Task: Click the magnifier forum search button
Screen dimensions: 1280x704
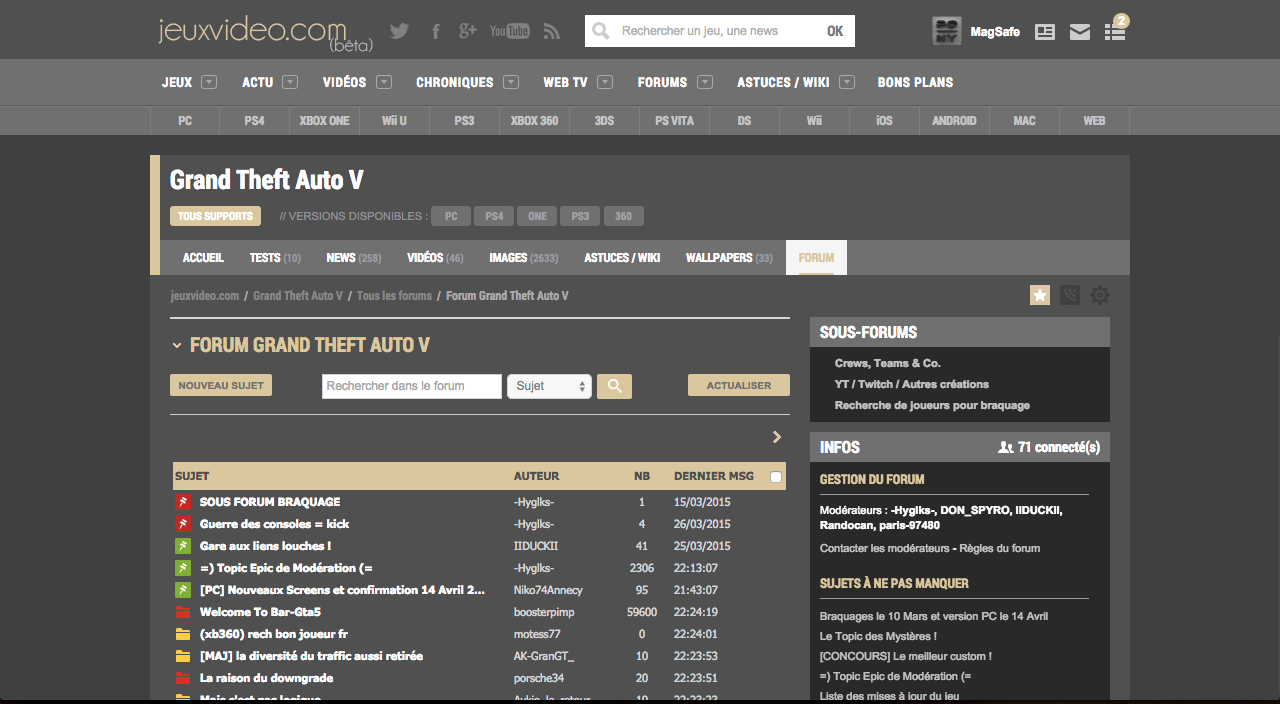Action: [x=614, y=386]
